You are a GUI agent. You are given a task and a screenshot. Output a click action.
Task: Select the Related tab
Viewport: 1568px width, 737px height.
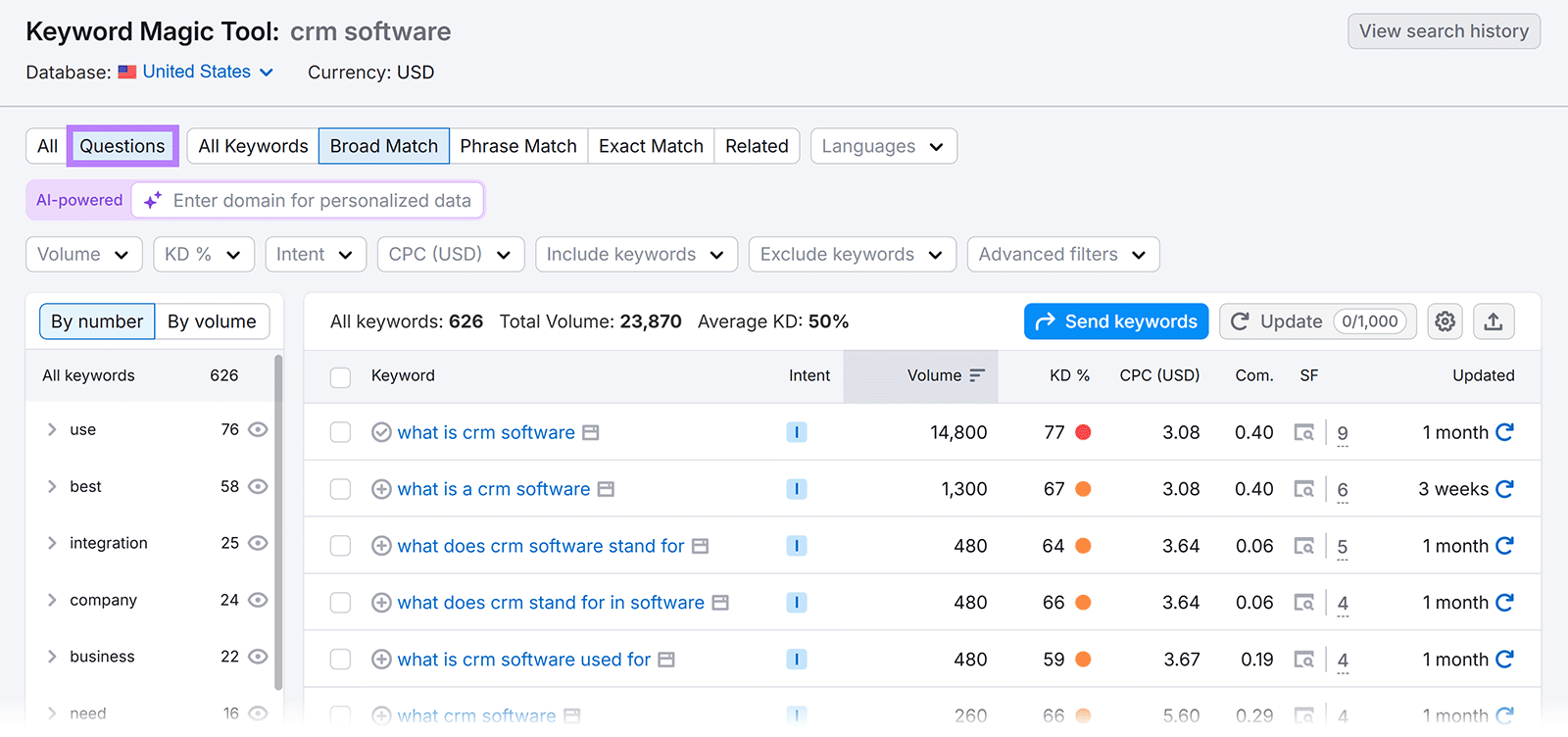pos(757,146)
